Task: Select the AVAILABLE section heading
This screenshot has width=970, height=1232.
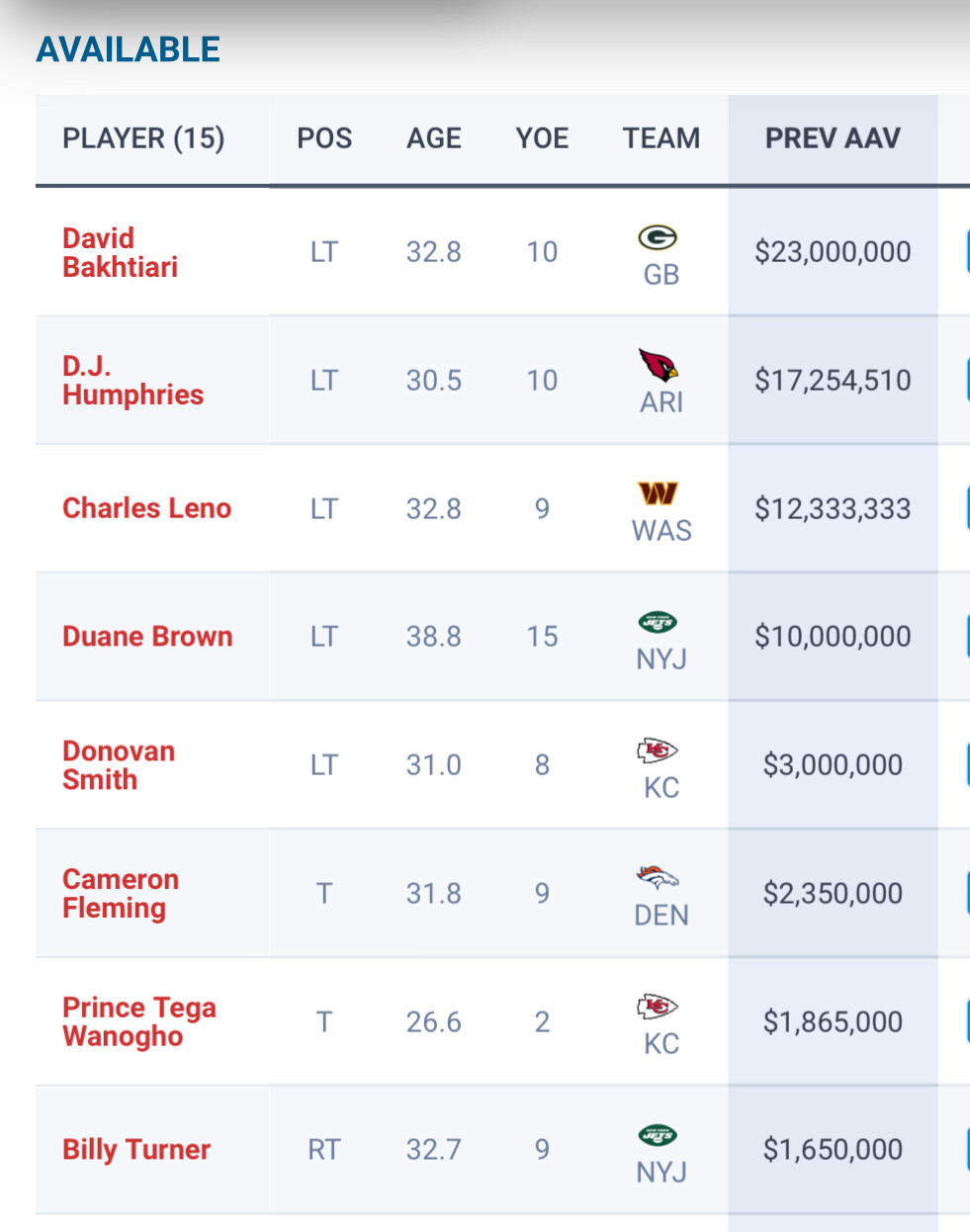Action: 129,49
